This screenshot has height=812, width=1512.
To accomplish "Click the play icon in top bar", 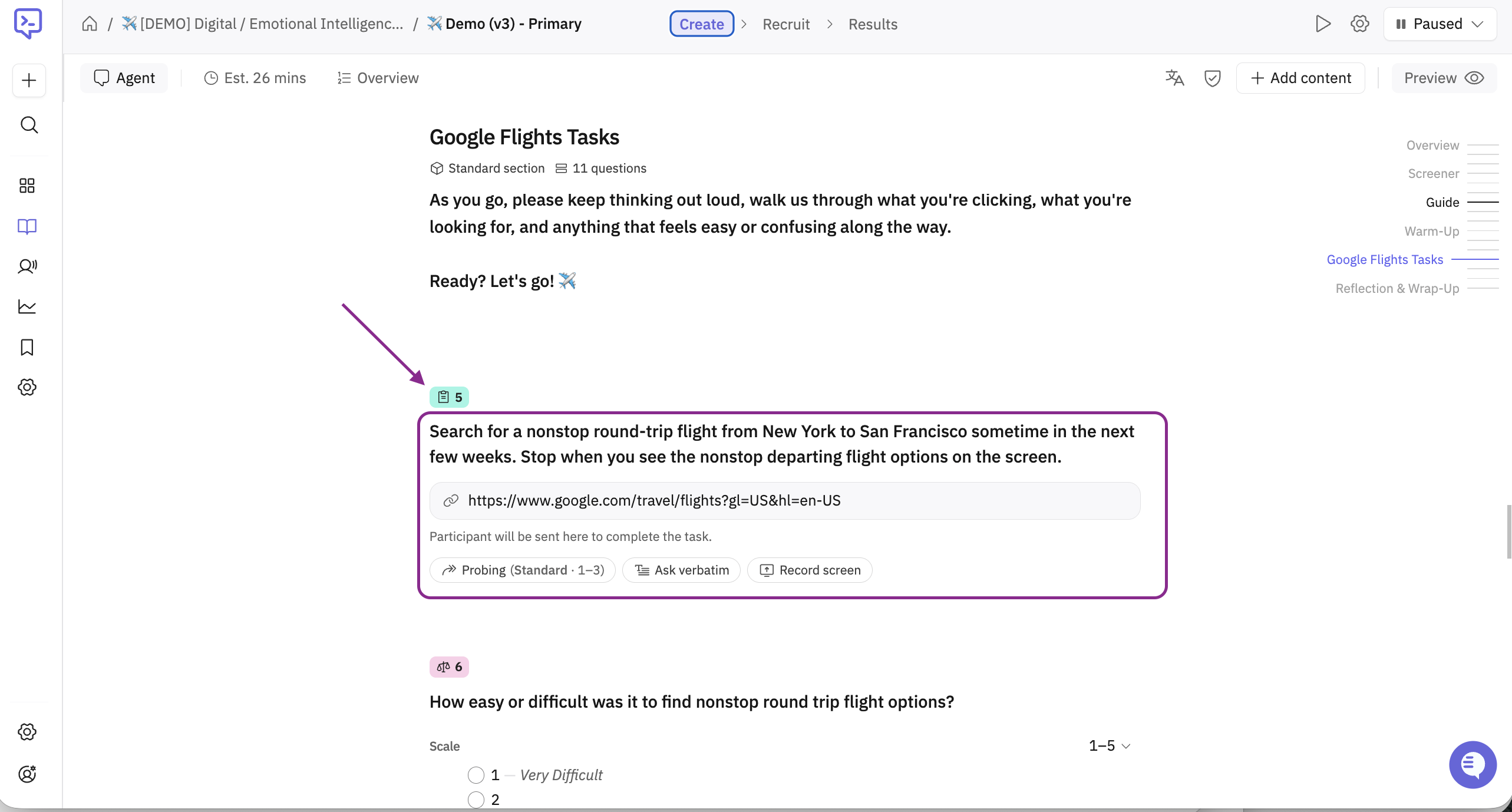I will coord(1323,24).
